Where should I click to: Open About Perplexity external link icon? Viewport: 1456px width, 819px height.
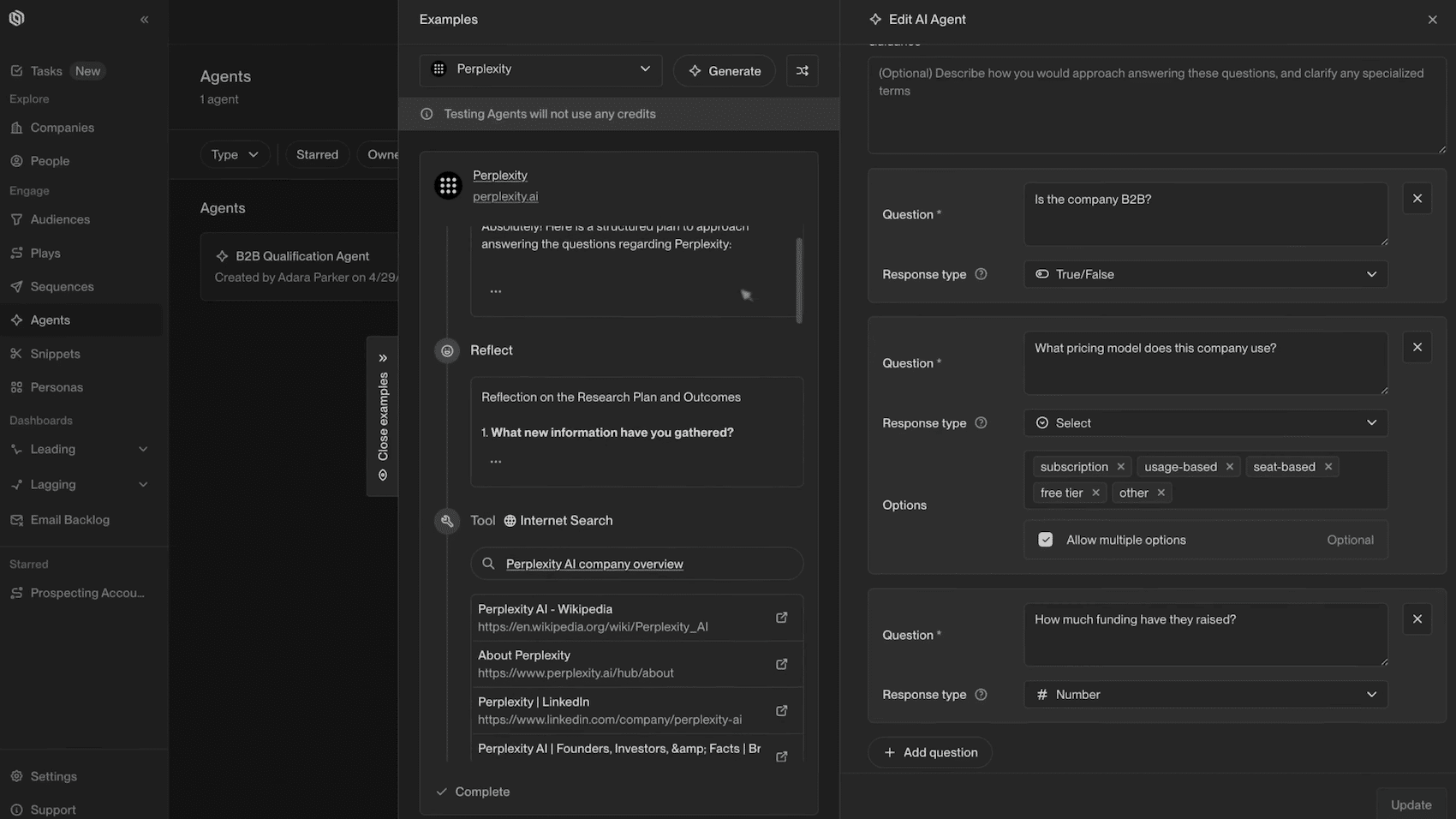[781, 664]
